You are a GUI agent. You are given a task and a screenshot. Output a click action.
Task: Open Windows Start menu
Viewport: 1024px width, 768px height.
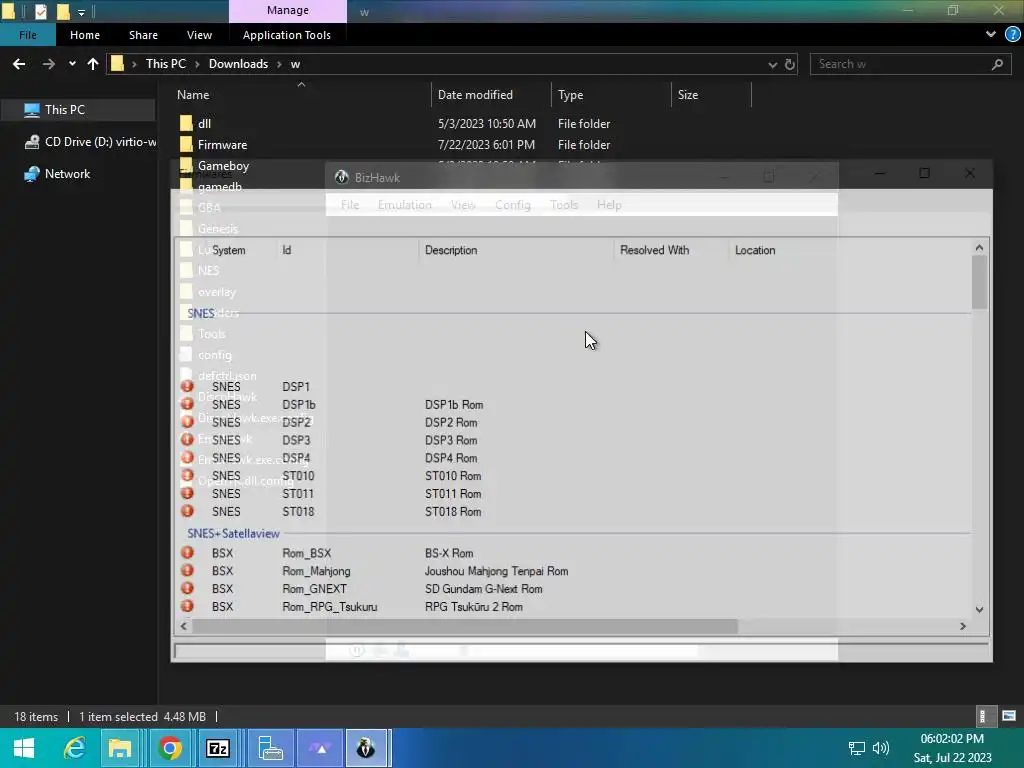click(24, 748)
